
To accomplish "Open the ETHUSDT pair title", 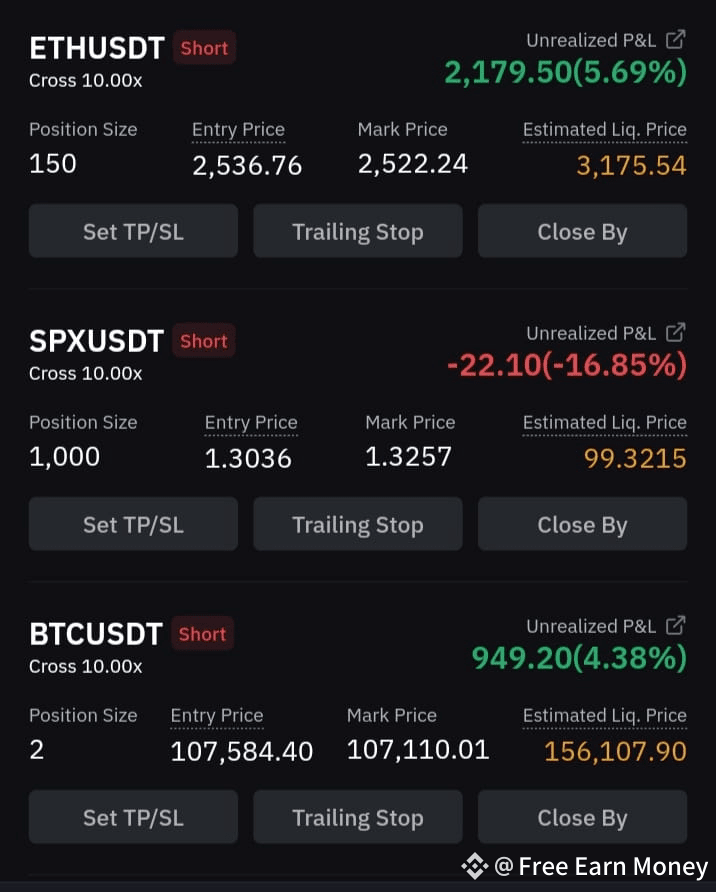I will [x=97, y=48].
